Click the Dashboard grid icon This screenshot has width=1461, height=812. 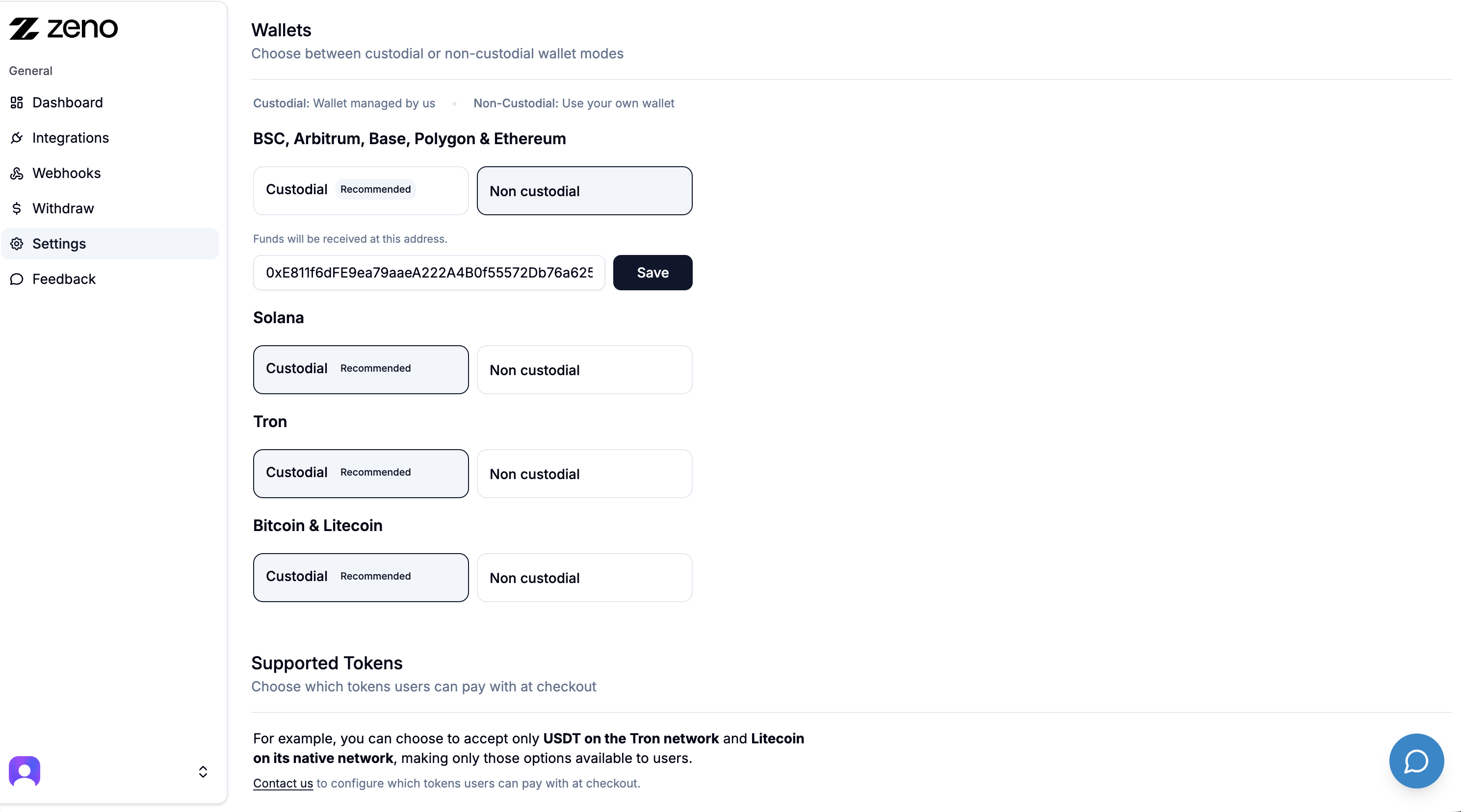tap(17, 102)
